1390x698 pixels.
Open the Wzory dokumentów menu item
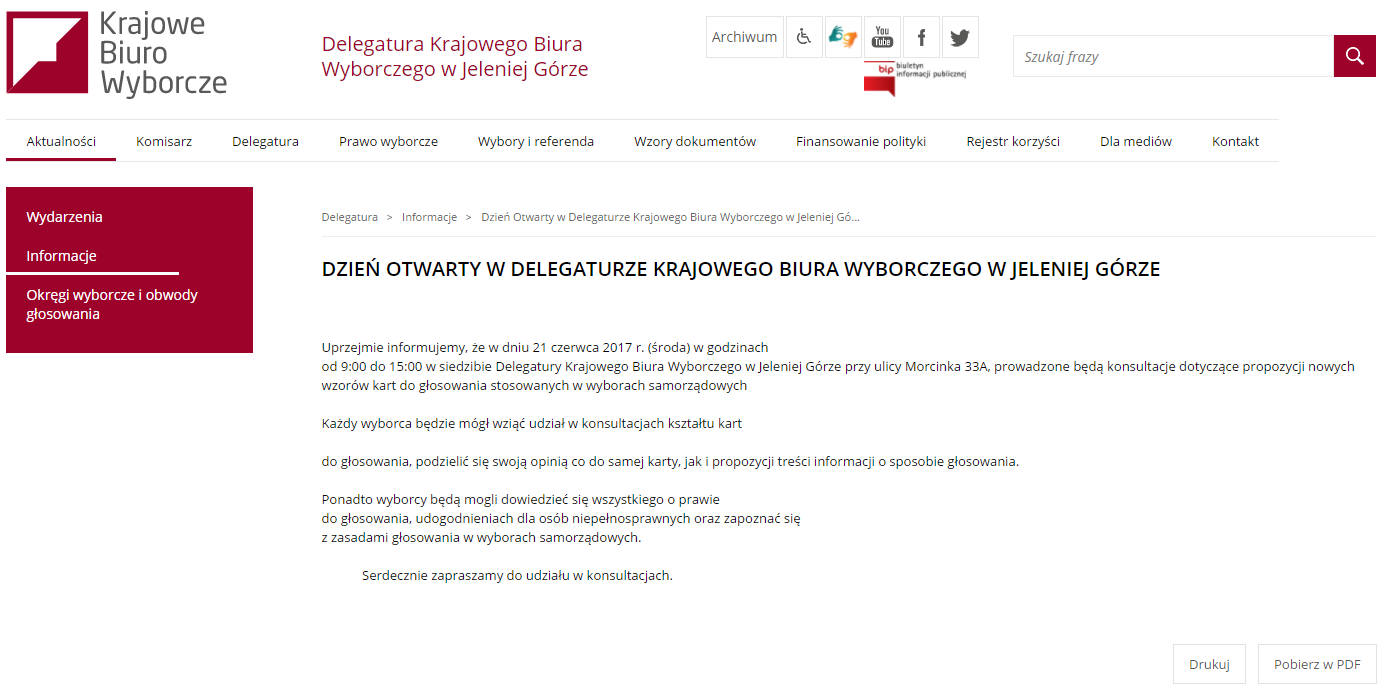tap(695, 141)
